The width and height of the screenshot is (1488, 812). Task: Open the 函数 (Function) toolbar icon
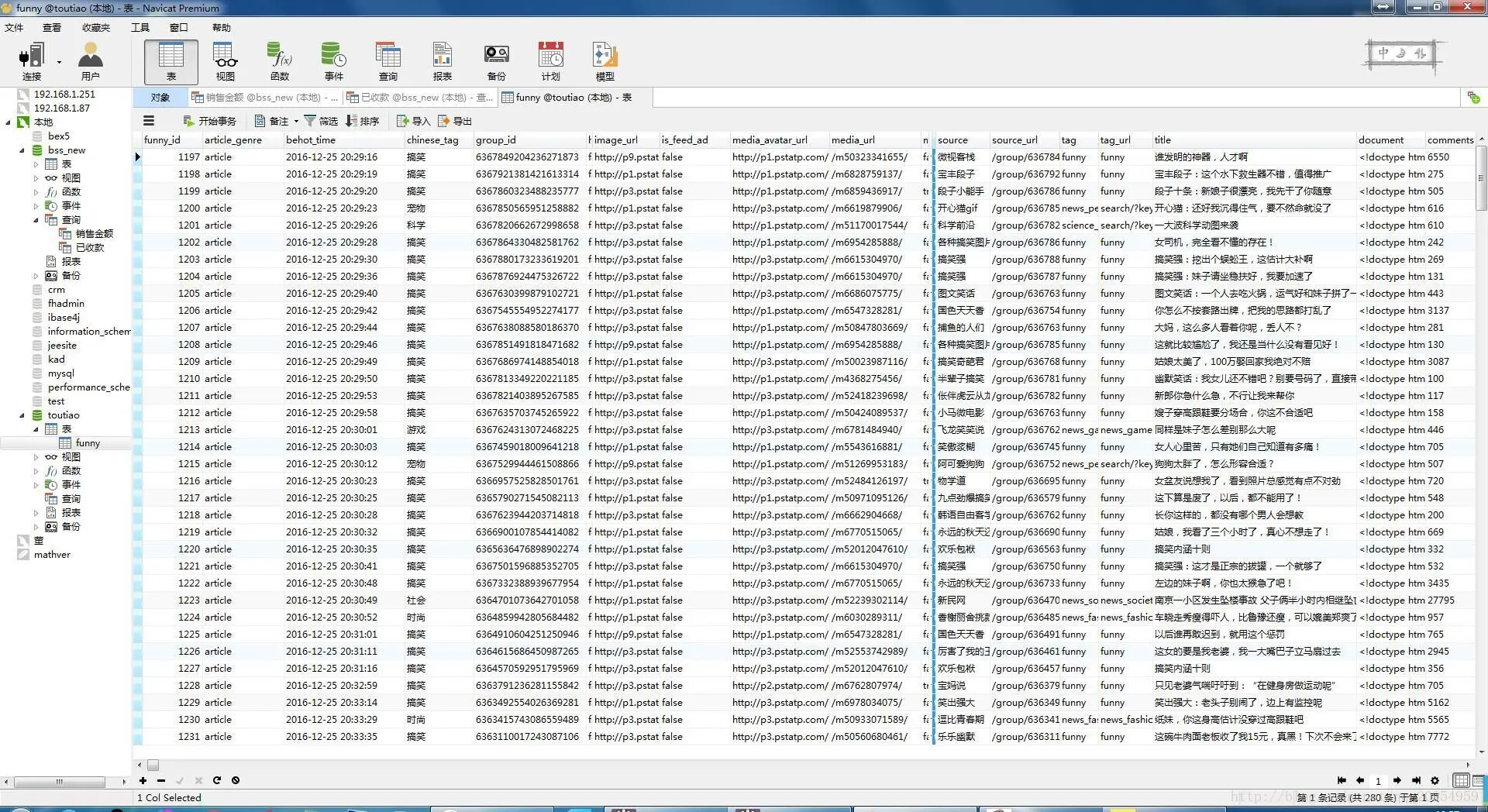pyautogui.click(x=280, y=62)
